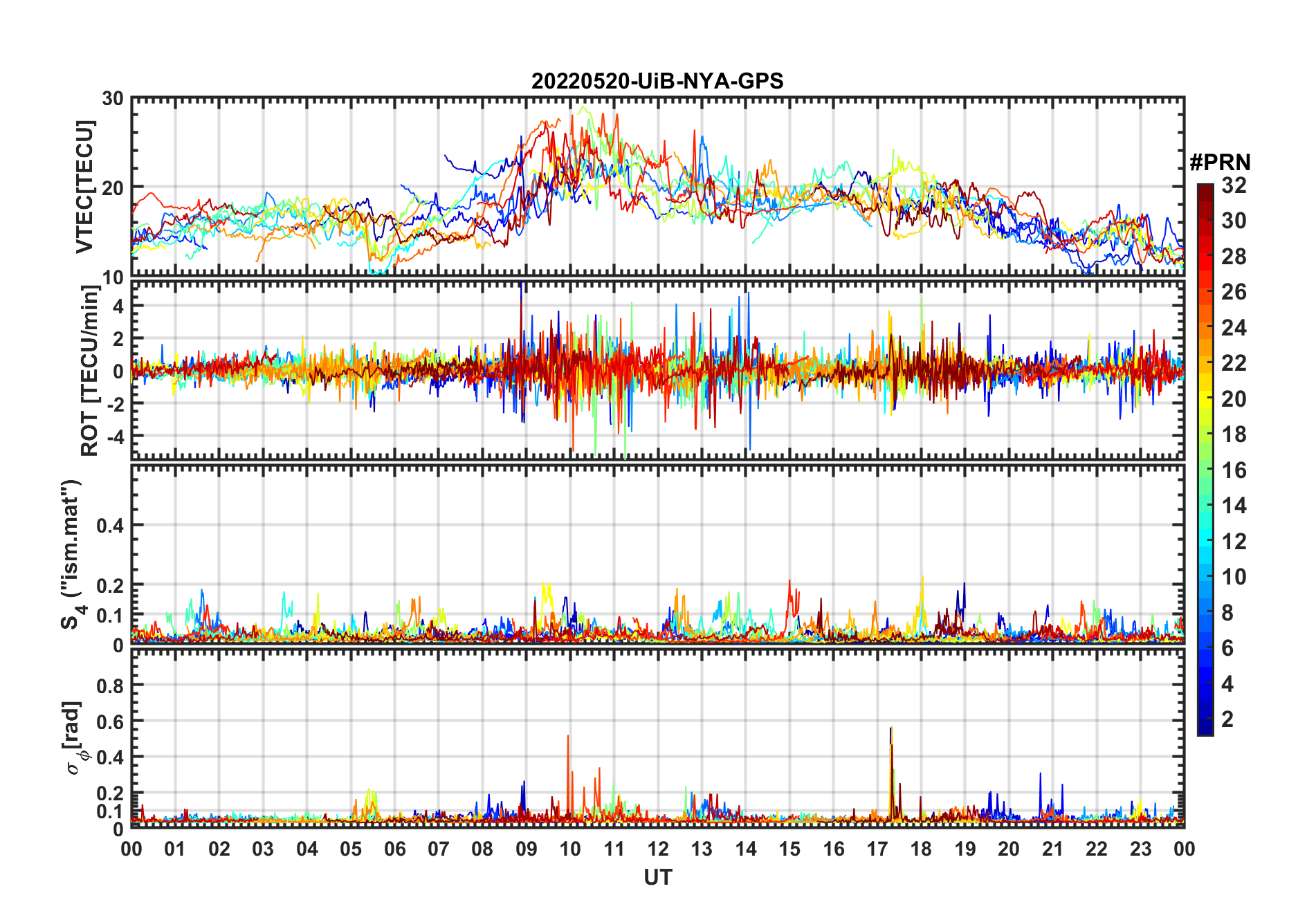Click the S4 y-axis label
The width and height of the screenshot is (1316, 920).
coord(71,554)
